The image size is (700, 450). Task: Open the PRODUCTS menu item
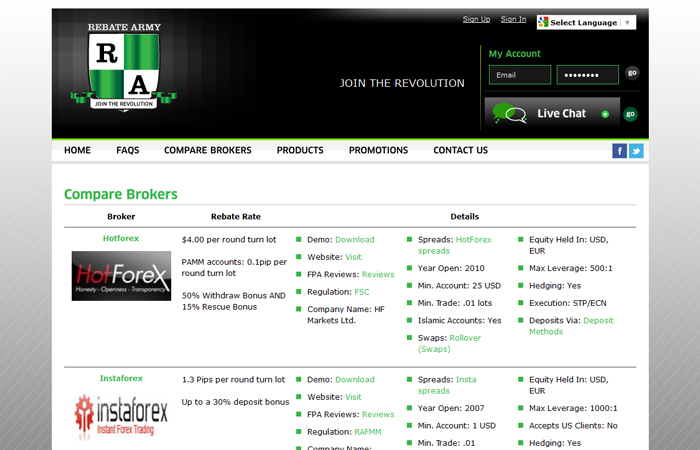300,150
